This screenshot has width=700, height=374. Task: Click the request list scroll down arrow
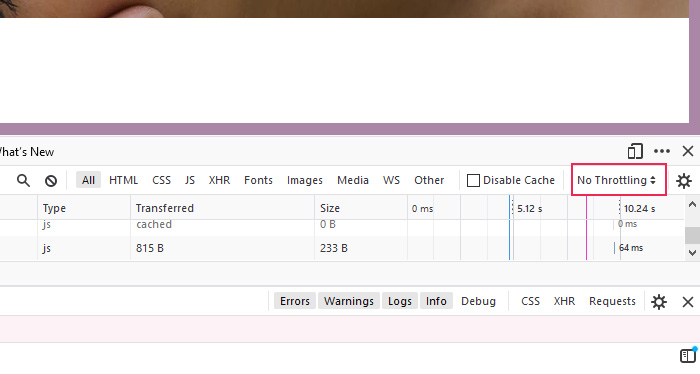(692, 253)
